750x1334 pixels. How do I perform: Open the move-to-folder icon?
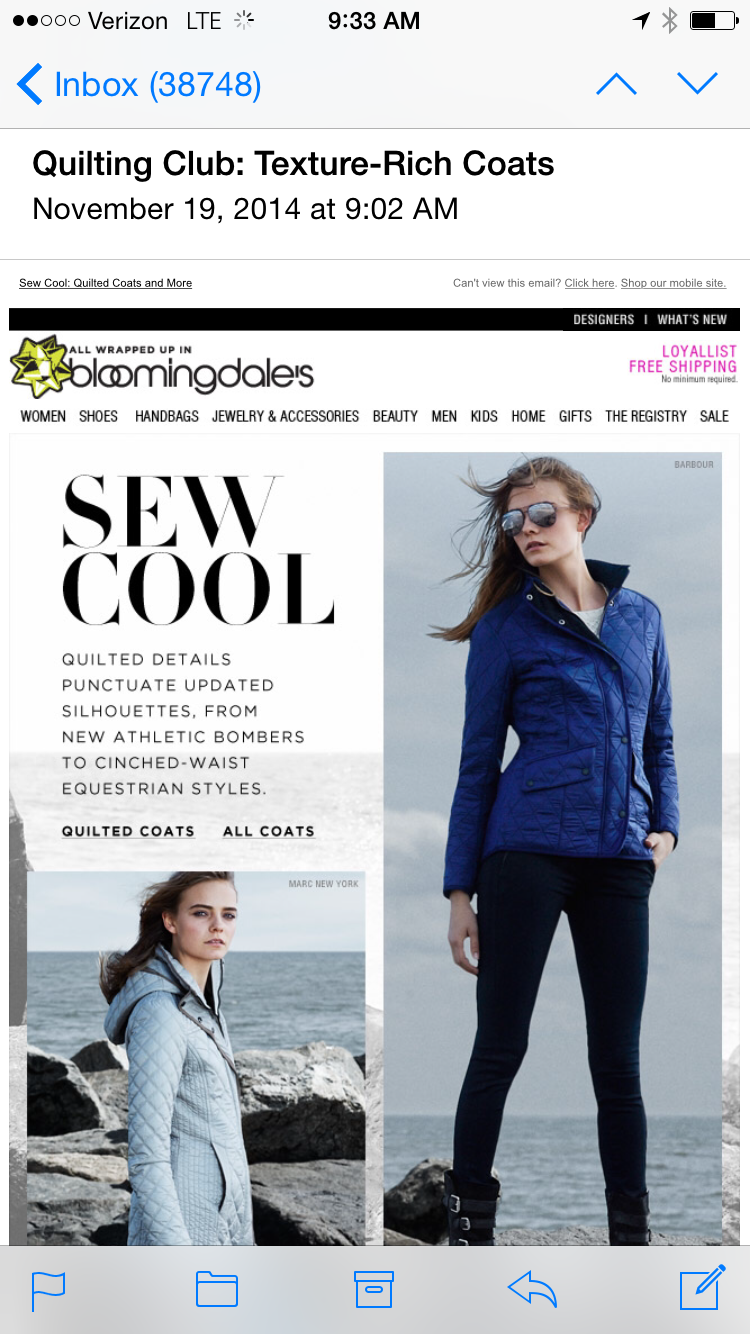pyautogui.click(x=217, y=1289)
